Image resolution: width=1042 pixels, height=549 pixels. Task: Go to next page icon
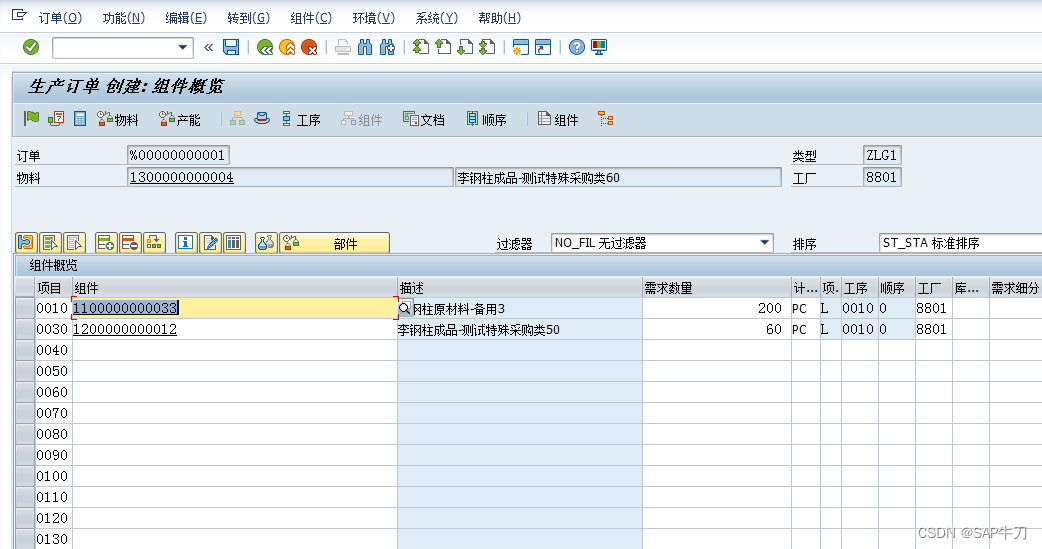(465, 47)
